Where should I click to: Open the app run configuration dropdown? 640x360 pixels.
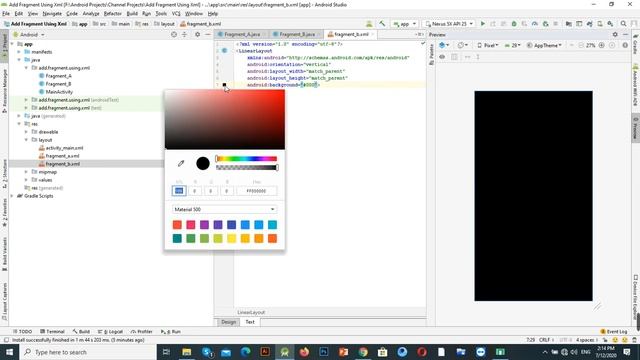click(x=404, y=24)
